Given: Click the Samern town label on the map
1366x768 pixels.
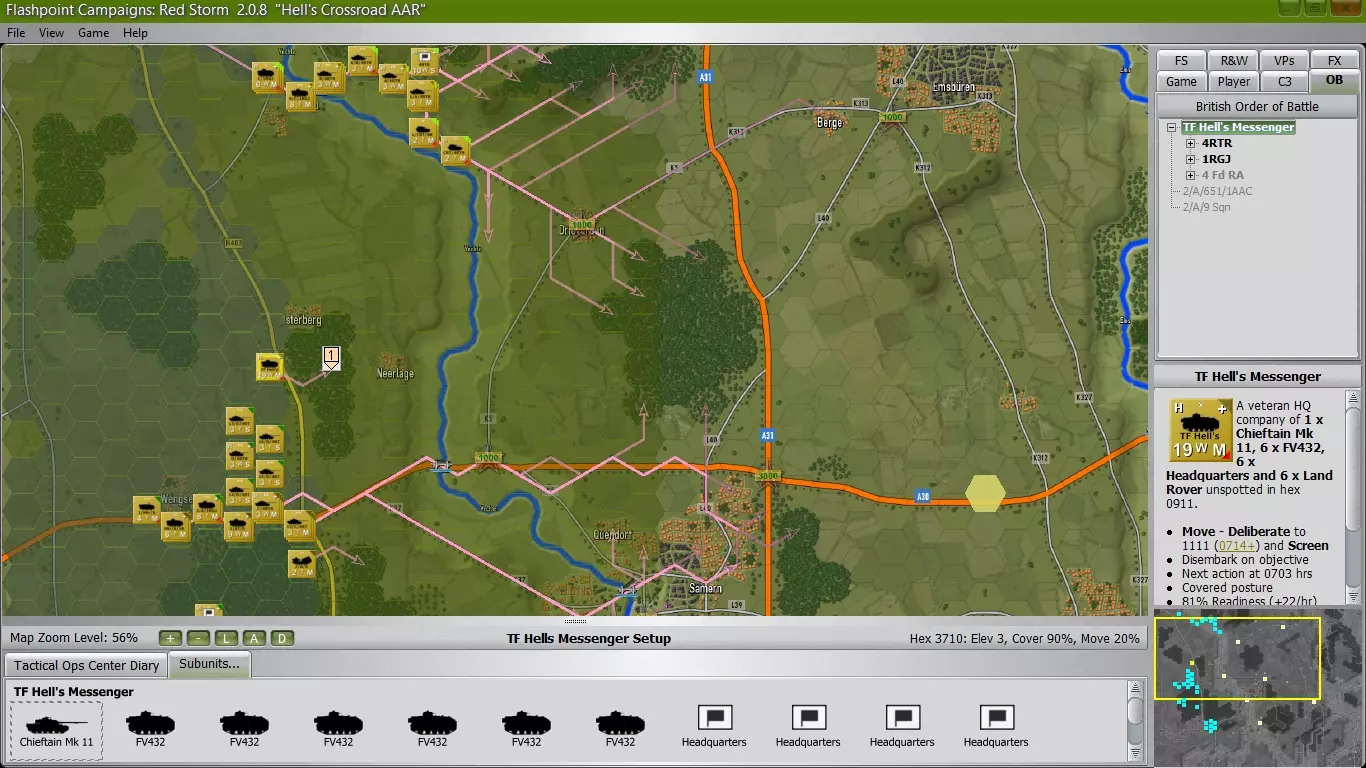Looking at the screenshot, I should pos(705,589).
